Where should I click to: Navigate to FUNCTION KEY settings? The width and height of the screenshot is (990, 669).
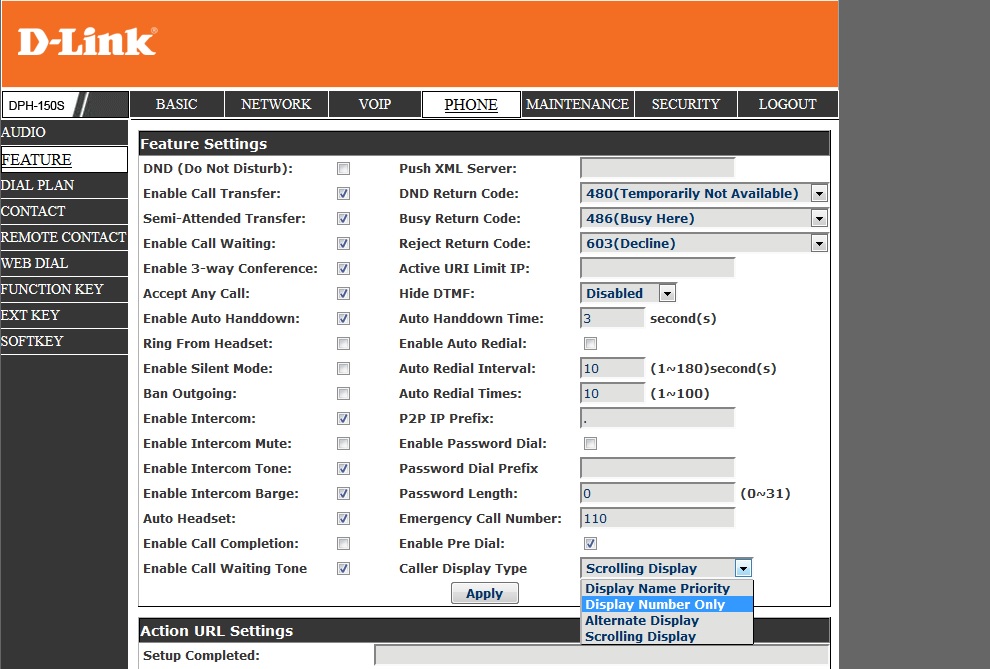coord(52,290)
